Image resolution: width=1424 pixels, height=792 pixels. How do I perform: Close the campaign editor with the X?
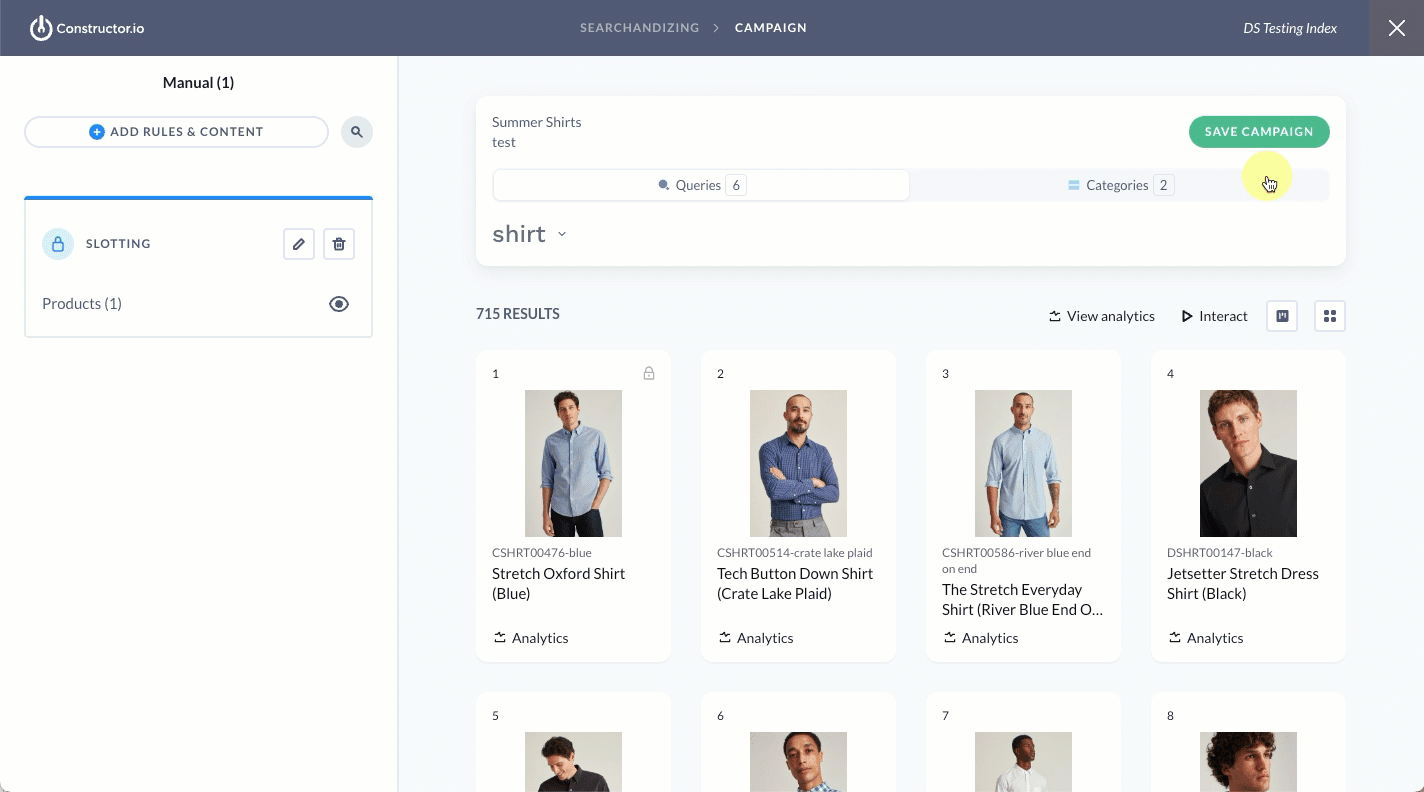1397,28
